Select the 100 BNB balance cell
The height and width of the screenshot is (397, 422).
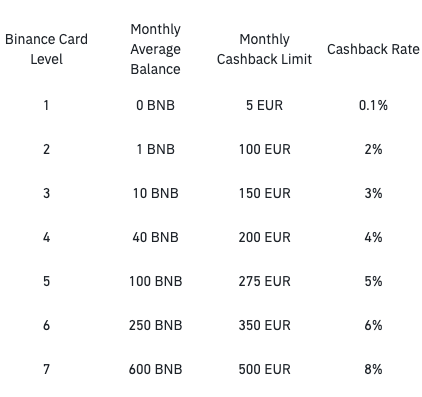tap(155, 281)
